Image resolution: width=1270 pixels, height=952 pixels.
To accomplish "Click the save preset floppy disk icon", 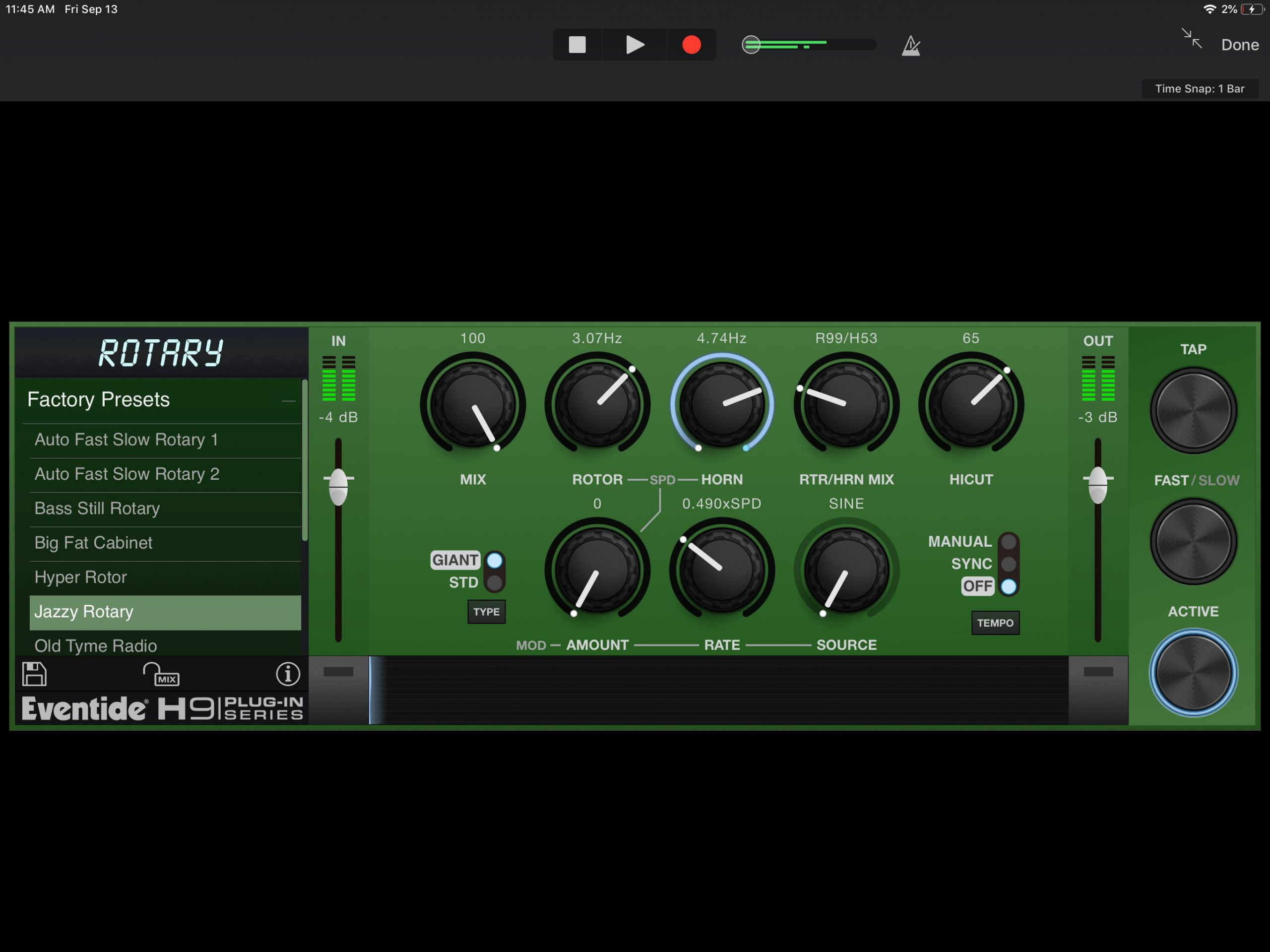I will pyautogui.click(x=34, y=674).
